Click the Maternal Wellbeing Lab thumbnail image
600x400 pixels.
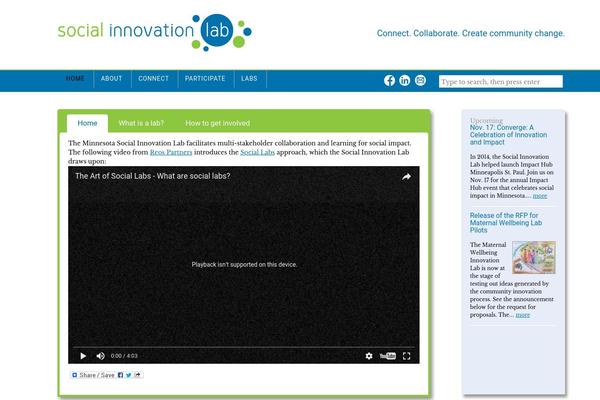pyautogui.click(x=534, y=257)
